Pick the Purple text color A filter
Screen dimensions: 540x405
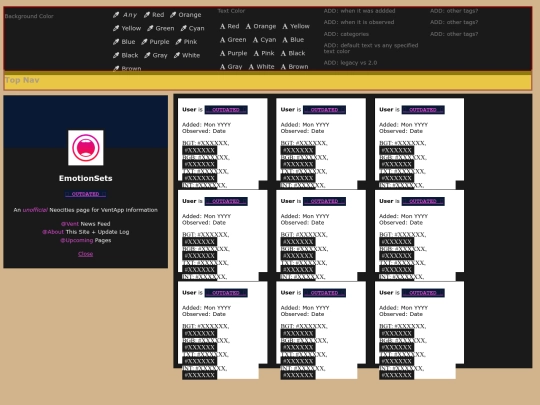(233, 53)
